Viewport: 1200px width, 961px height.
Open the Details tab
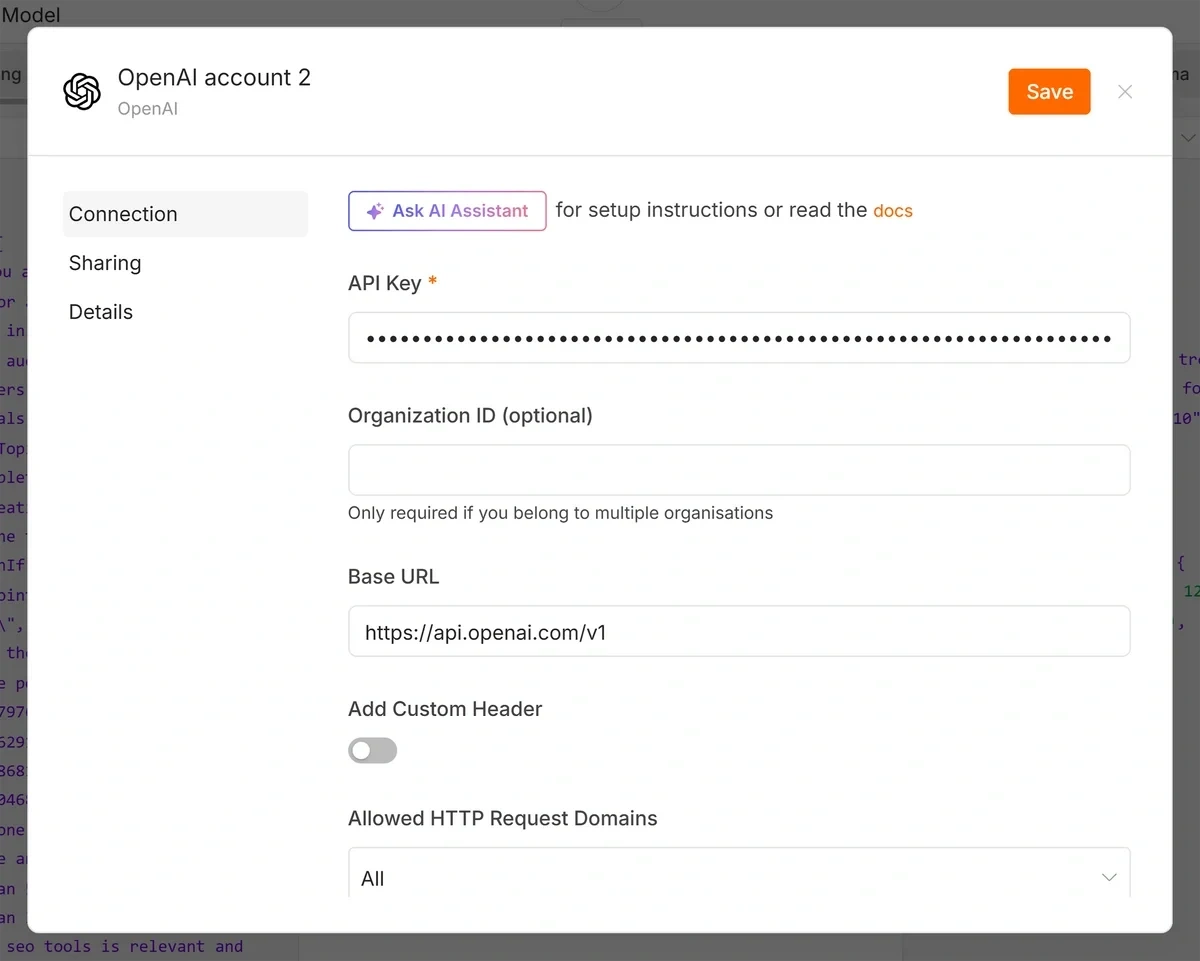tap(185, 312)
